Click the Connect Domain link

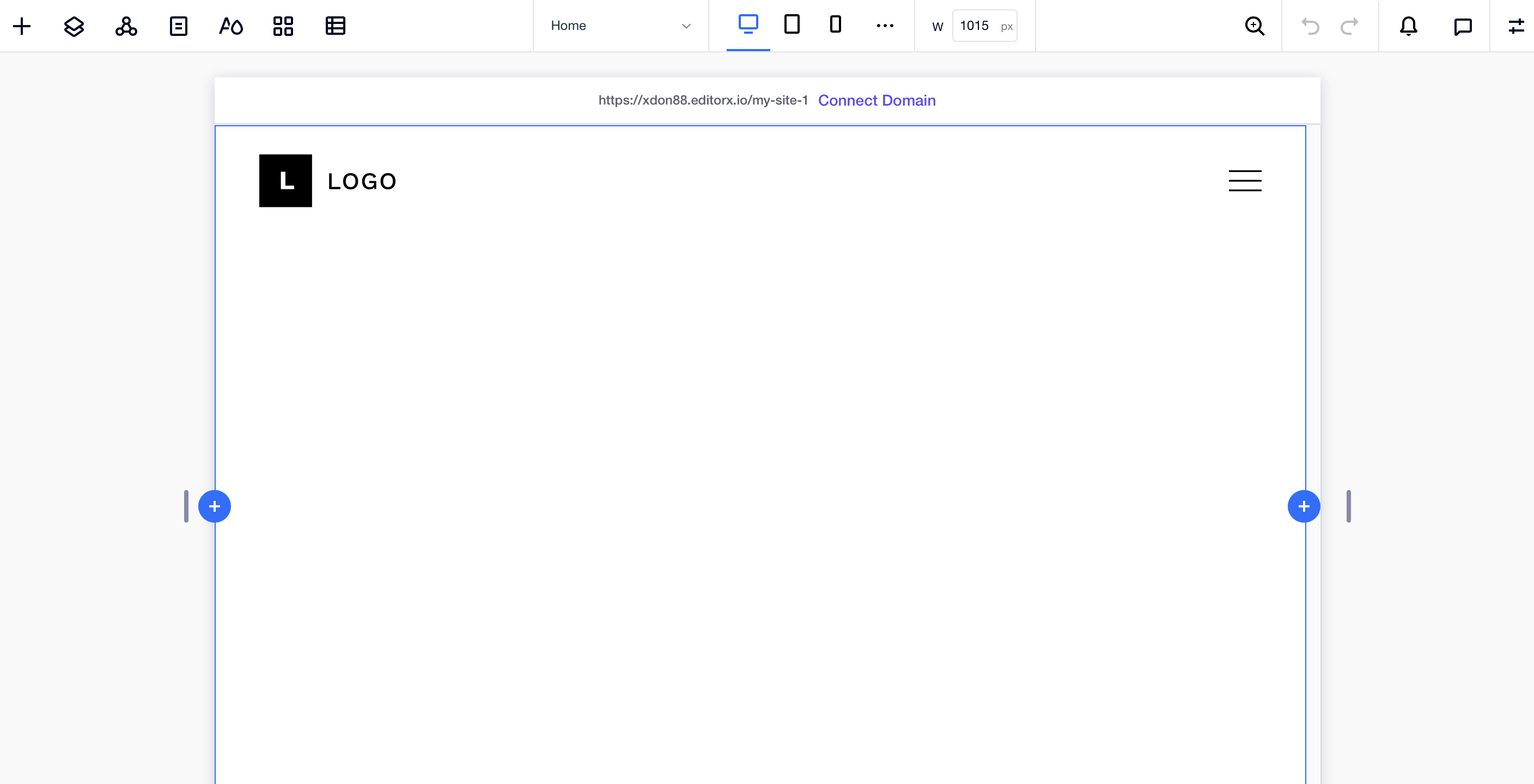pos(876,100)
